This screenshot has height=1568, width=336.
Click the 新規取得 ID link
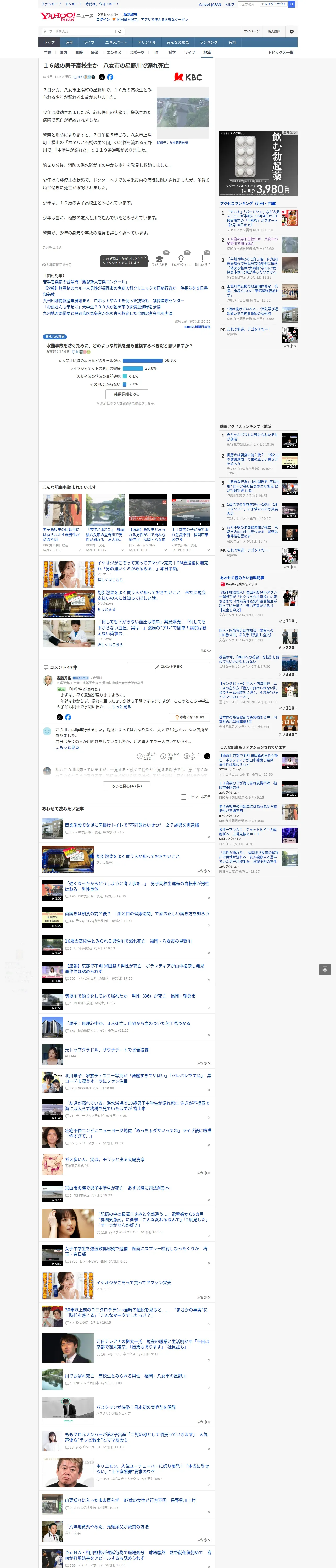[x=131, y=15]
